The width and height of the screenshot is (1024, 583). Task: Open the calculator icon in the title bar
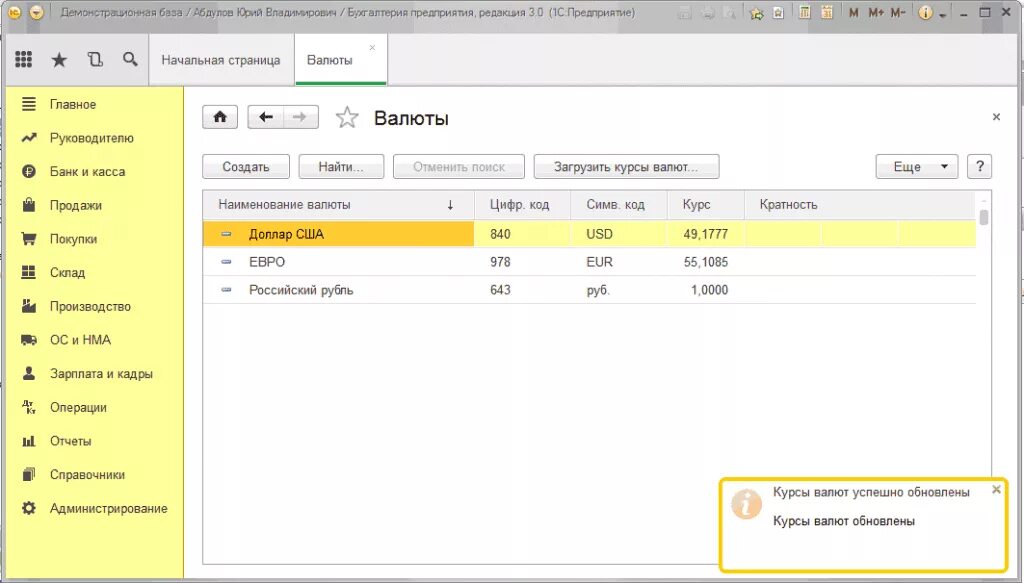click(x=805, y=12)
